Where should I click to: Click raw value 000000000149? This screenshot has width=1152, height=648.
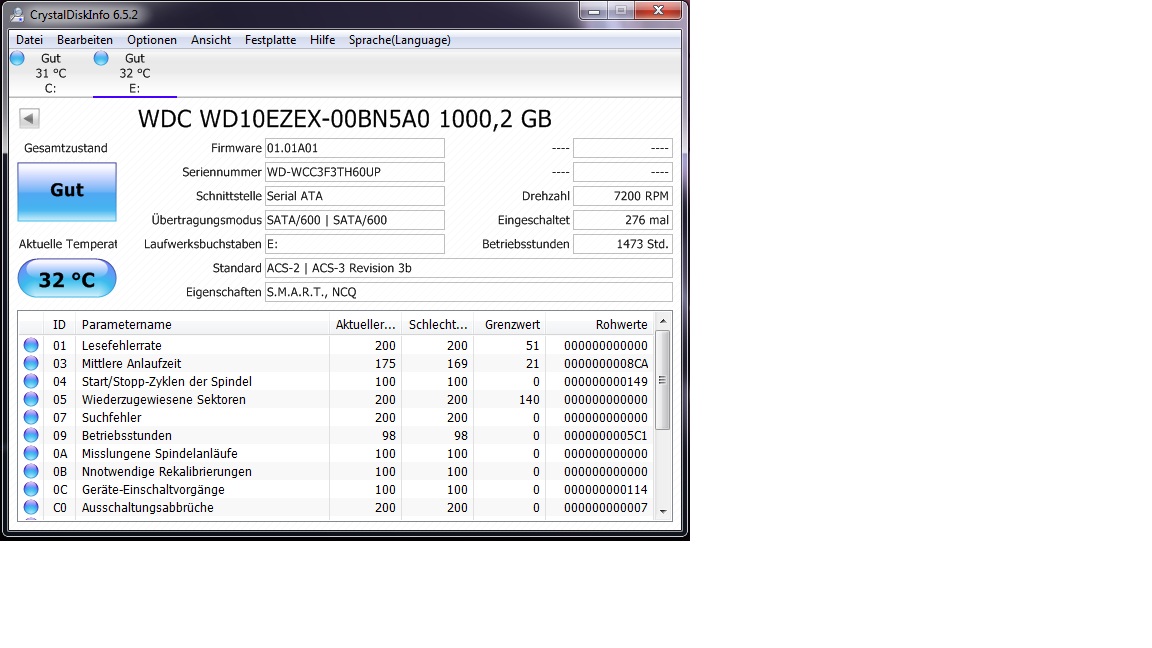606,381
